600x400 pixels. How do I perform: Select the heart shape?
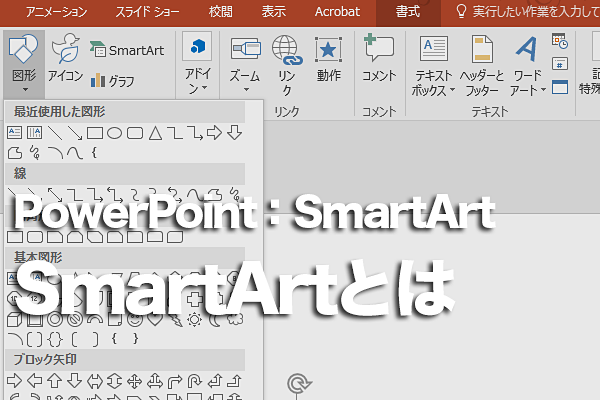coord(155,319)
